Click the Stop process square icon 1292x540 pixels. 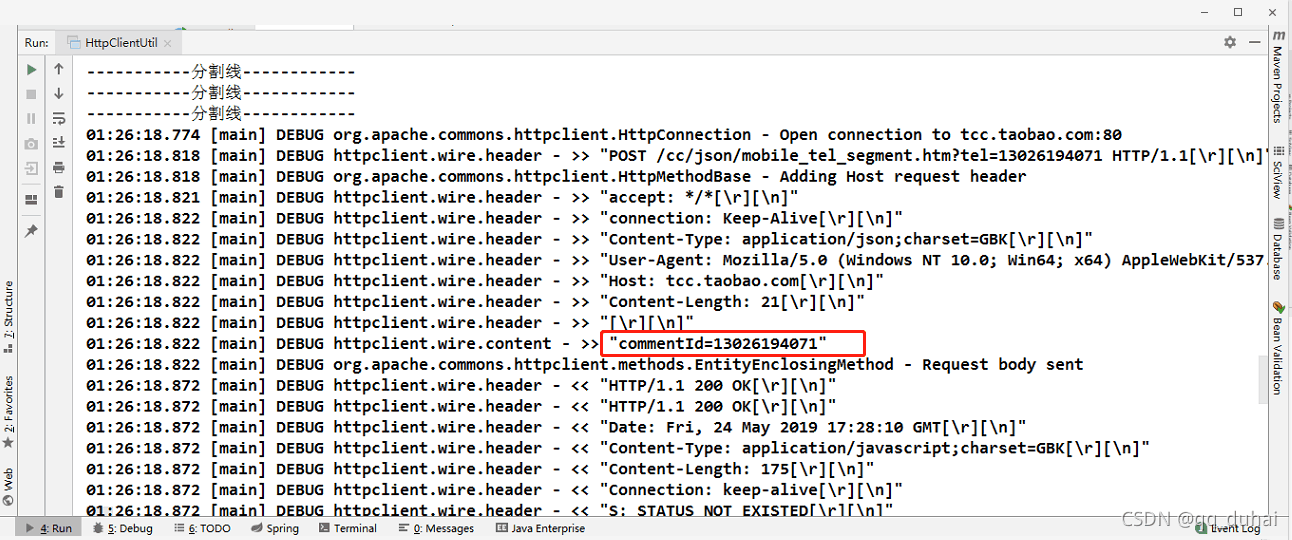click(32, 94)
